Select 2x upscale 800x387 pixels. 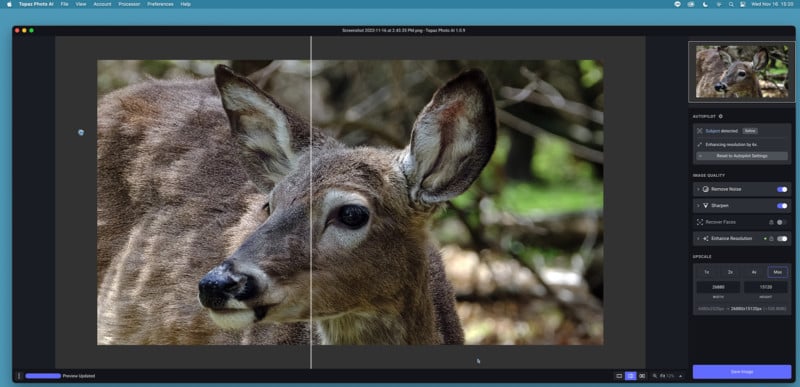coord(730,272)
